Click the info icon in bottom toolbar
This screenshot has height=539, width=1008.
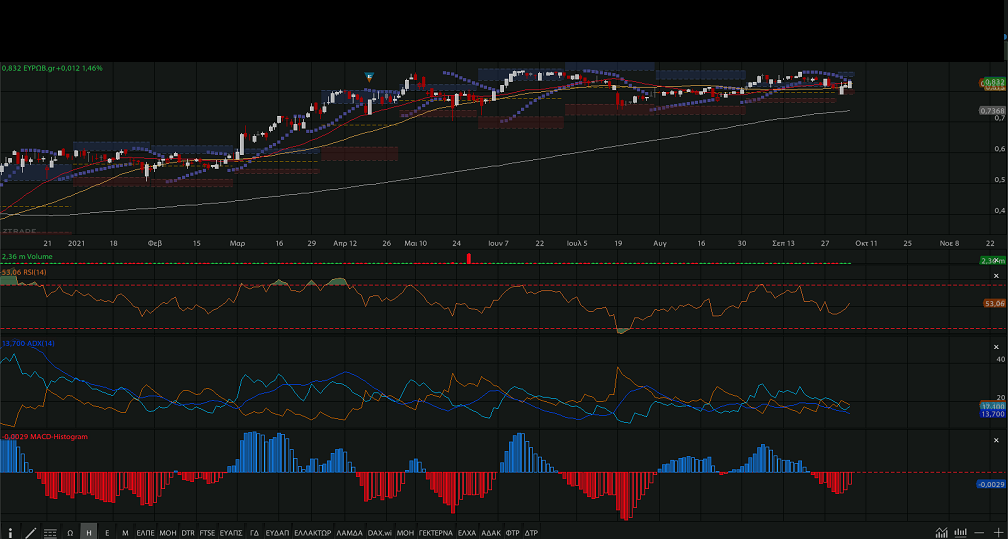coord(12,533)
